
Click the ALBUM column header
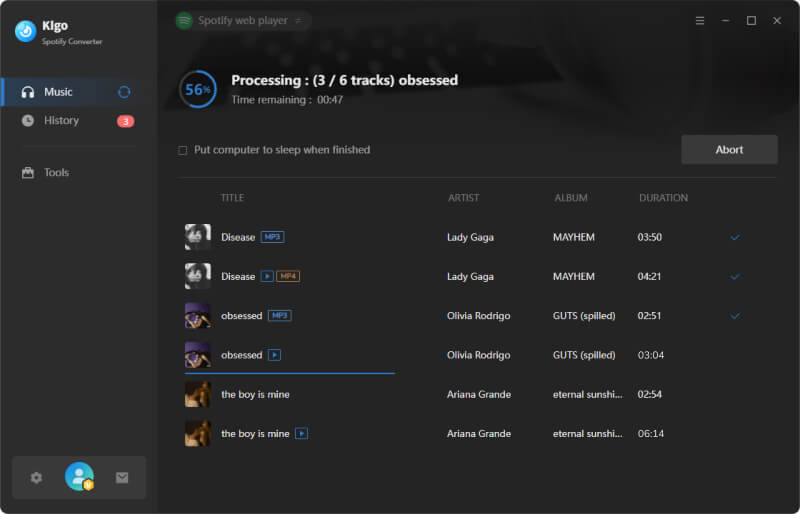click(x=571, y=198)
